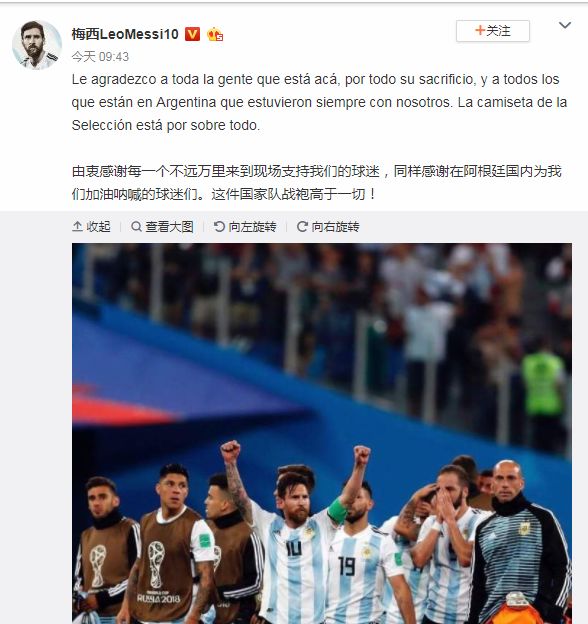Expand the post options chevron menu
This screenshot has width=588, height=624.
(565, 25)
